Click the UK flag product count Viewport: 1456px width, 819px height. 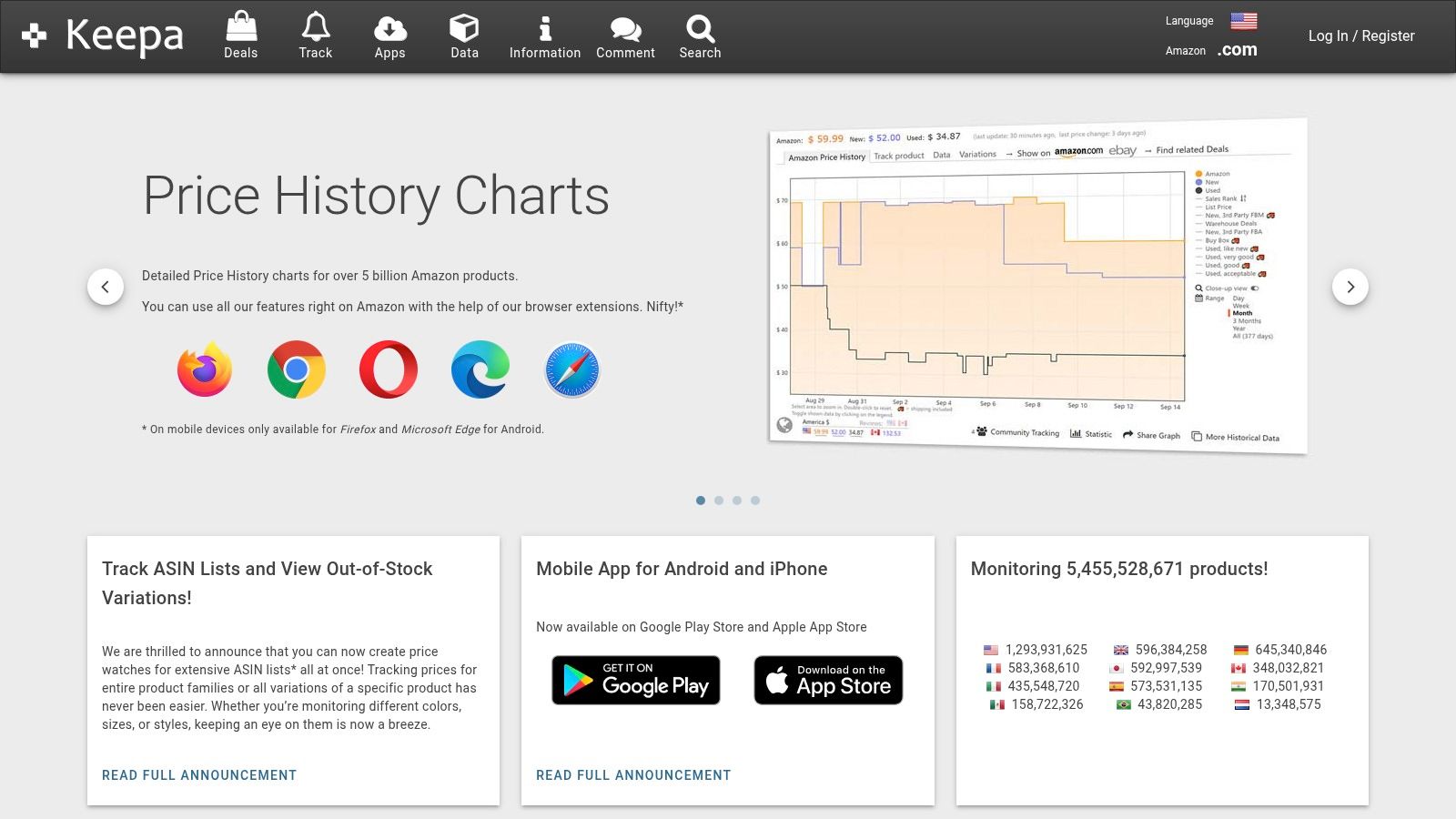[x=1160, y=650]
